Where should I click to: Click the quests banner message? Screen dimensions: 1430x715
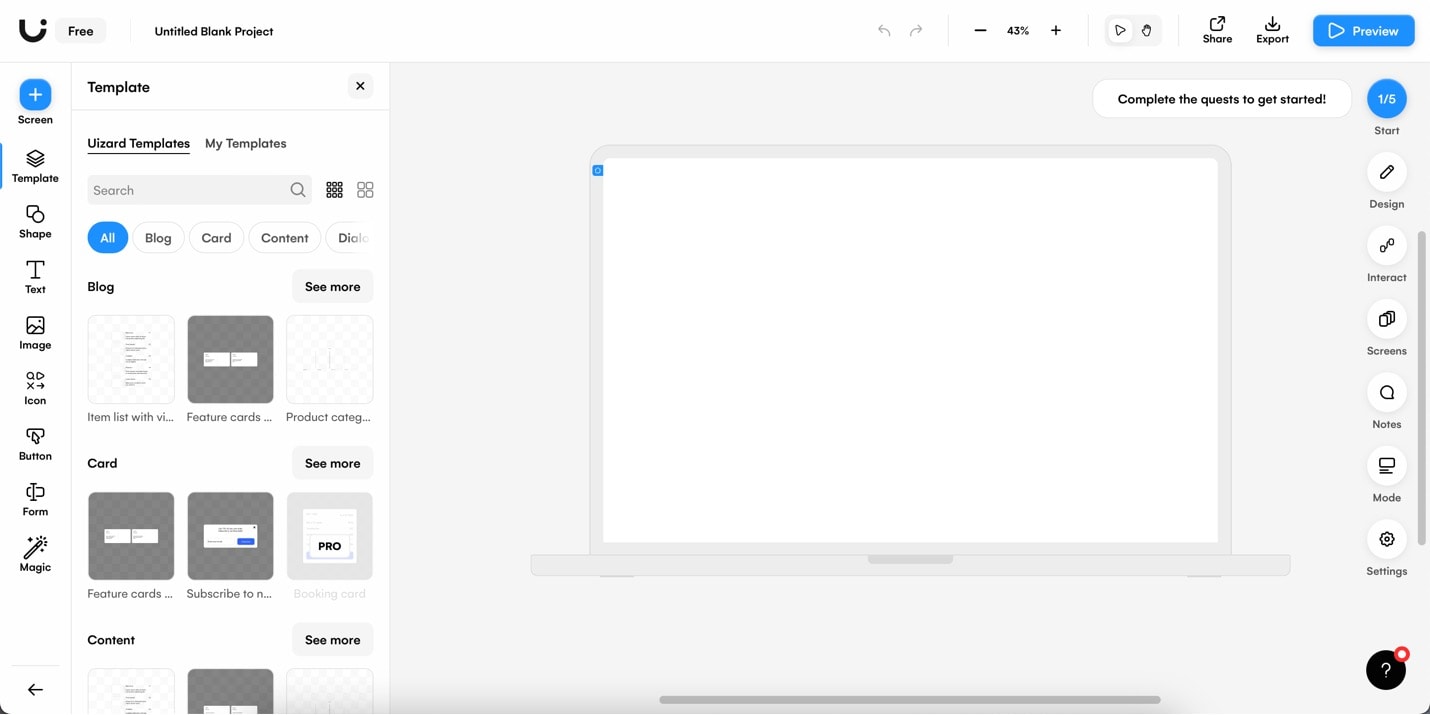(1222, 99)
